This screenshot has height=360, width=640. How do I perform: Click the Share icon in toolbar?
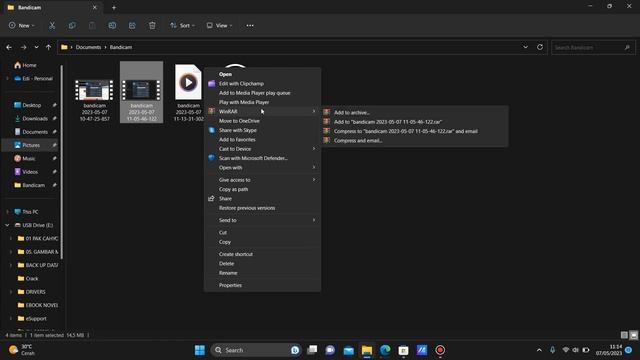132,25
